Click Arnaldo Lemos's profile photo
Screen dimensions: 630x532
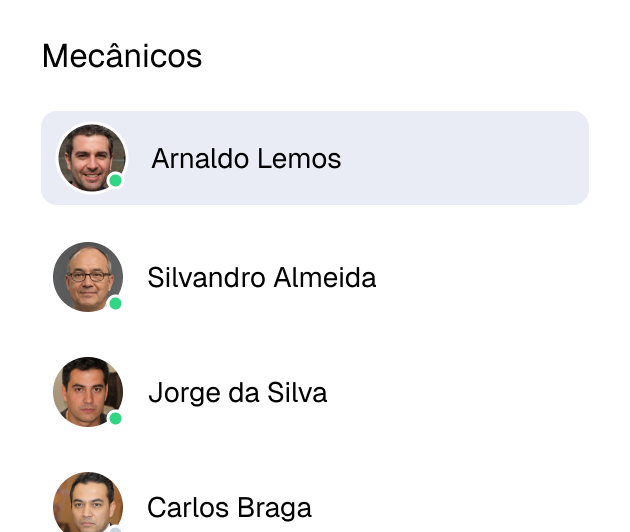[x=91, y=157]
